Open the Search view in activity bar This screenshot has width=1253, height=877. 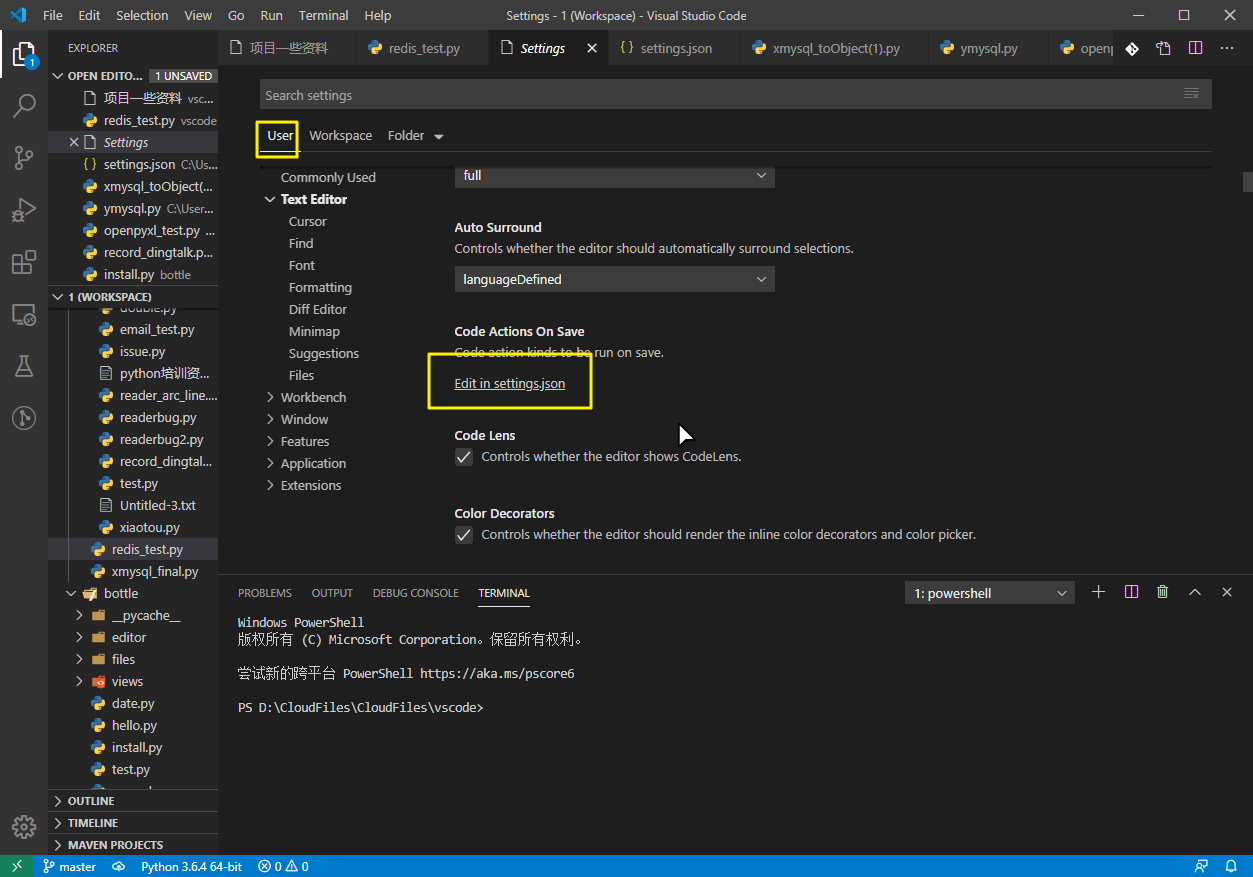tap(24, 105)
